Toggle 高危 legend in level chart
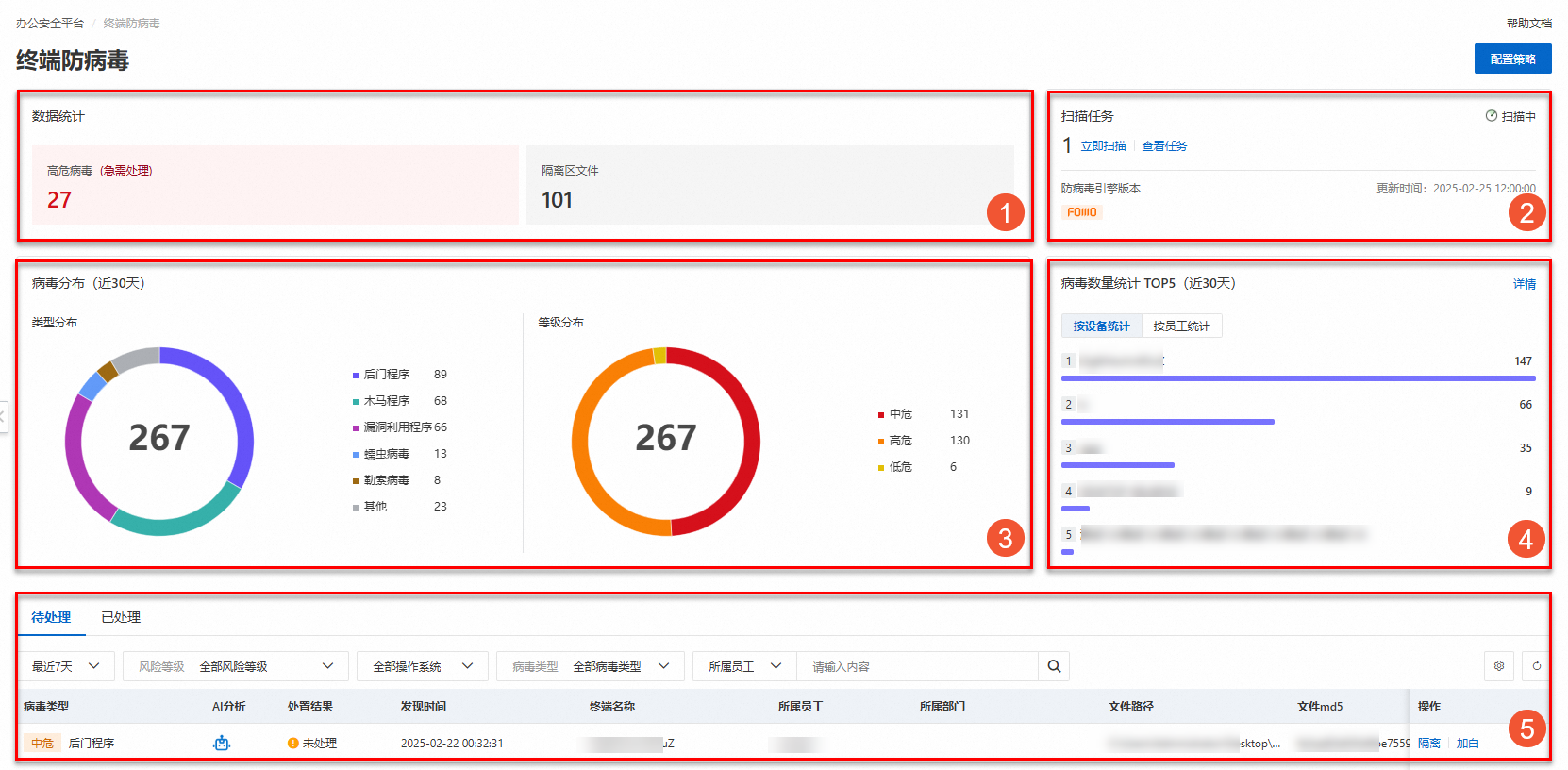Image resolution: width=1568 pixels, height=770 pixels. coord(895,441)
